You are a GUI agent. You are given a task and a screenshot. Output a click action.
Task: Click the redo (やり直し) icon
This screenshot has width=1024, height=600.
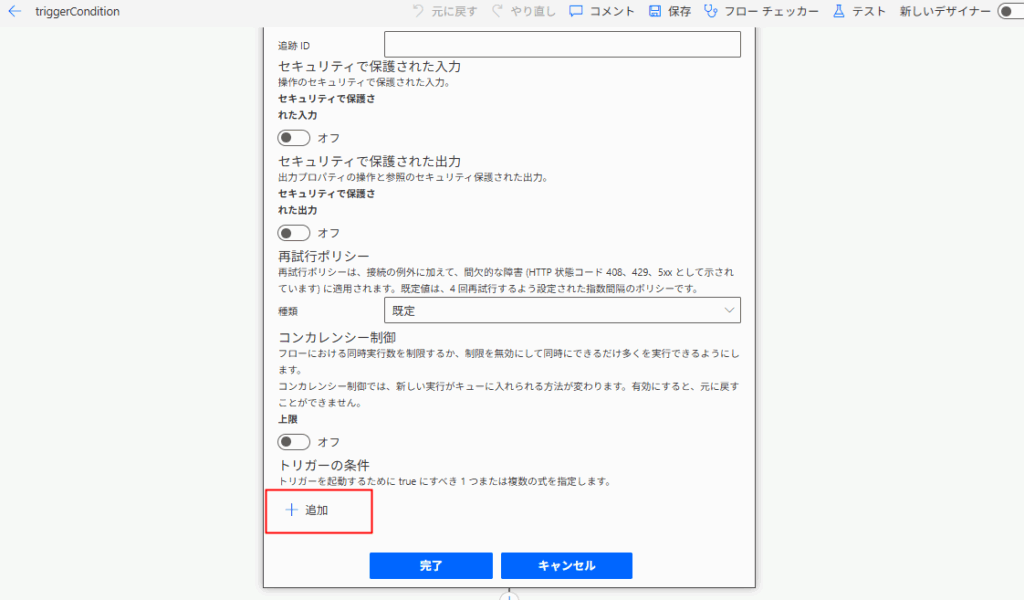pos(498,11)
